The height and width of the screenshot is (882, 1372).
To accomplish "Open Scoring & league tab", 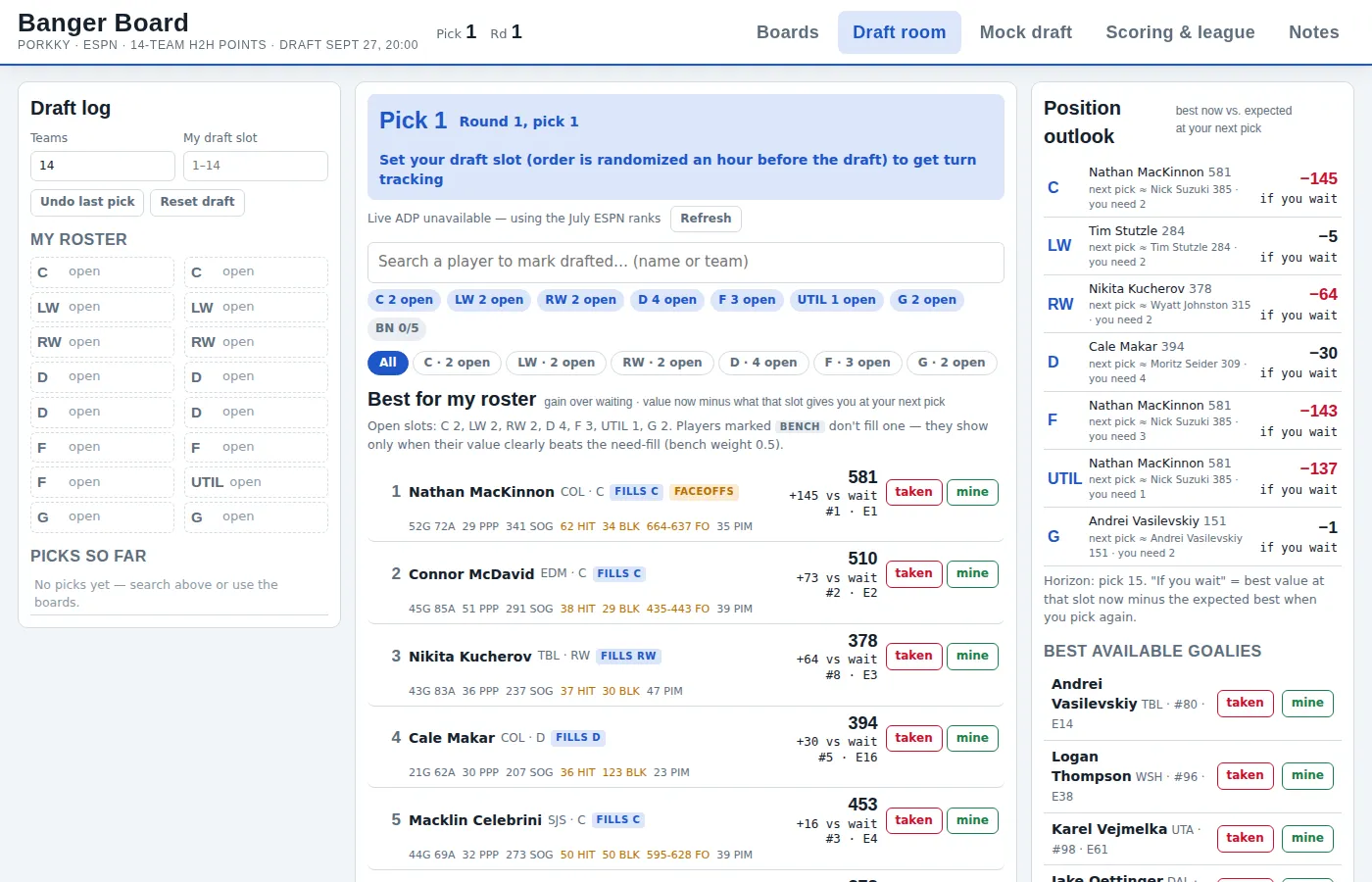I will click(x=1180, y=32).
